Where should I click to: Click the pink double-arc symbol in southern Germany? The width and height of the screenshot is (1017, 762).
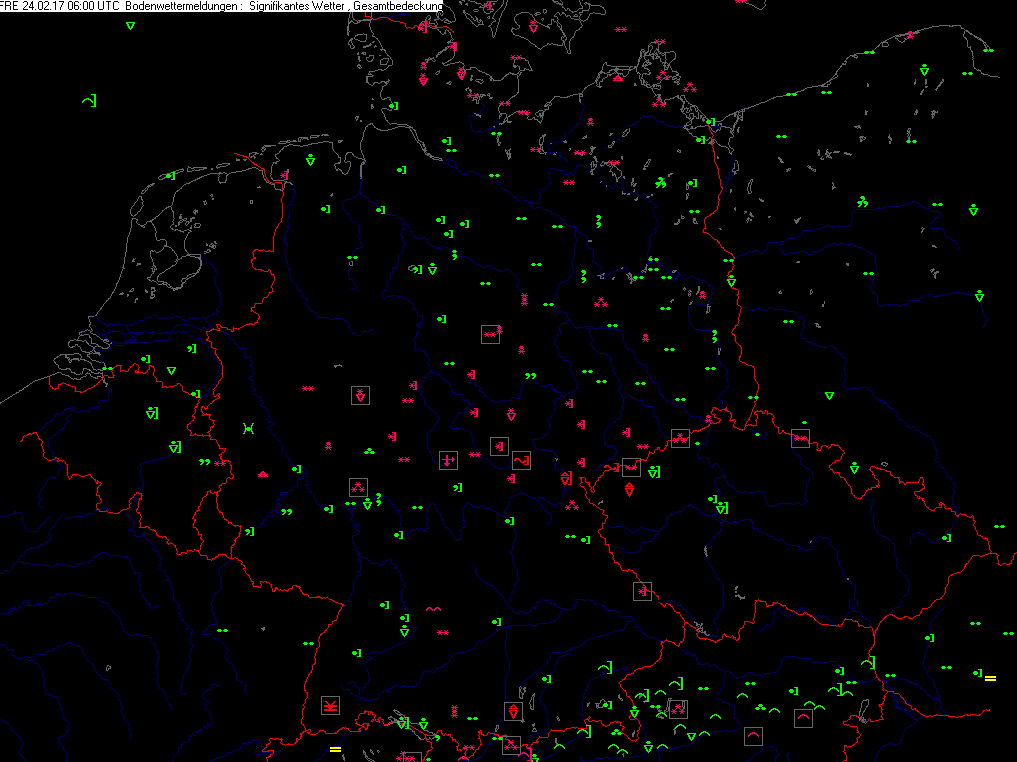433,609
